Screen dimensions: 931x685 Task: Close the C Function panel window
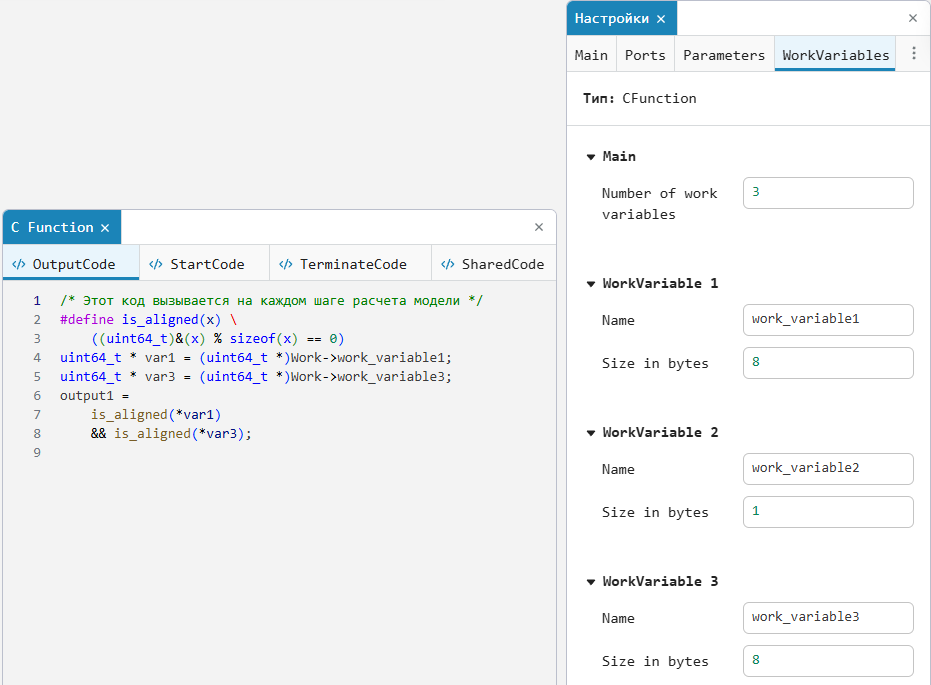pos(539,227)
